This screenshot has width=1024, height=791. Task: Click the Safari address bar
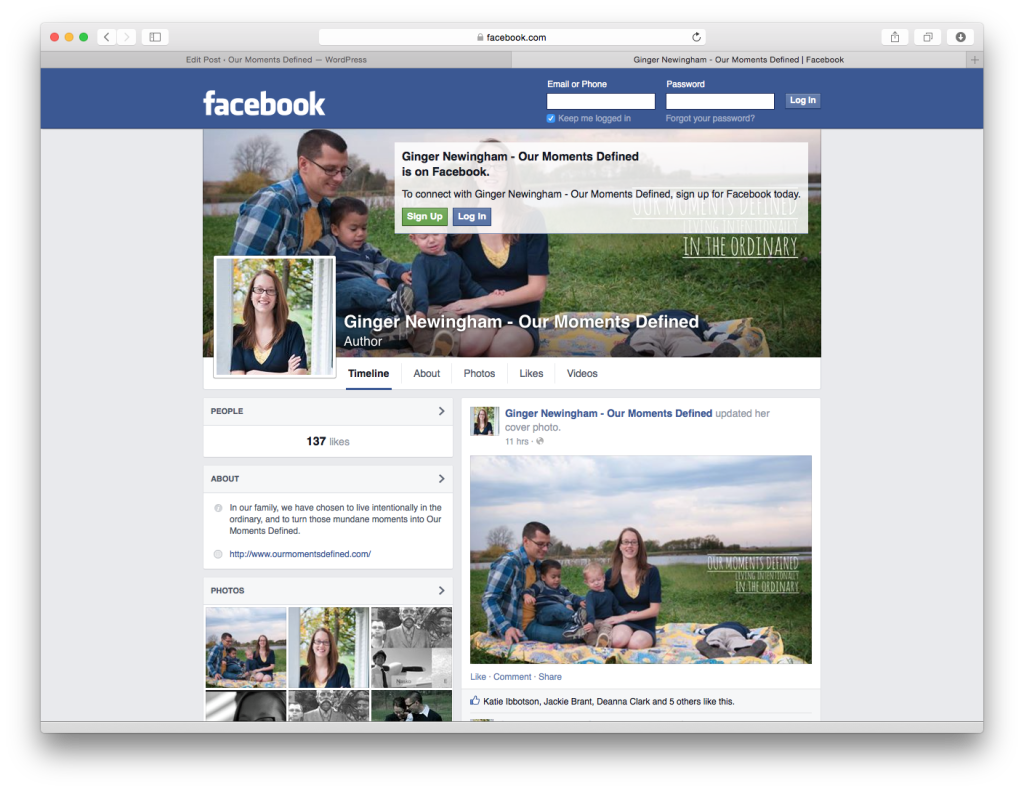coord(512,37)
